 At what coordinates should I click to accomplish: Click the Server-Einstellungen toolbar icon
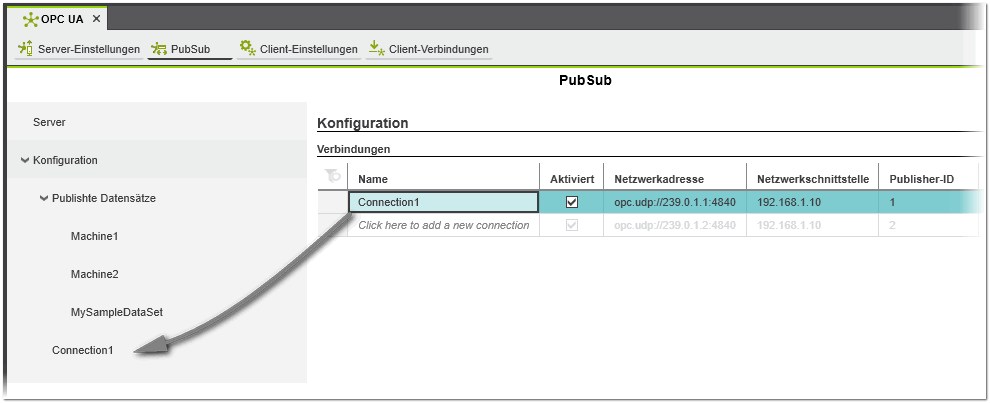(x=26, y=49)
